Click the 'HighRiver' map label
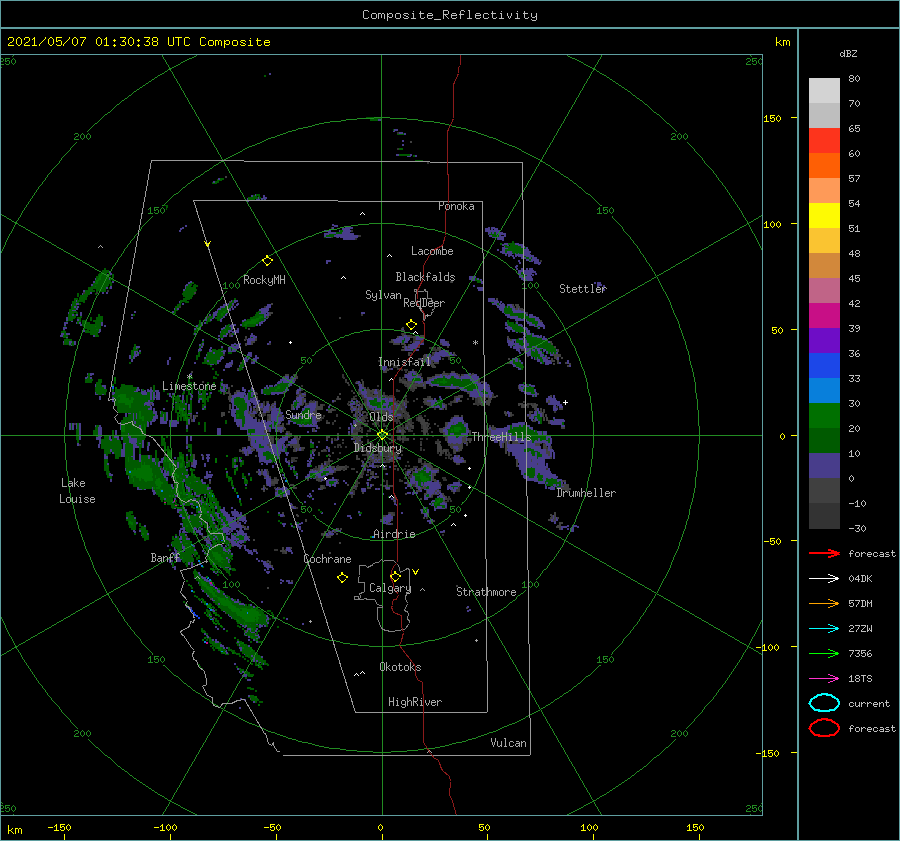The image size is (900, 841). [415, 702]
